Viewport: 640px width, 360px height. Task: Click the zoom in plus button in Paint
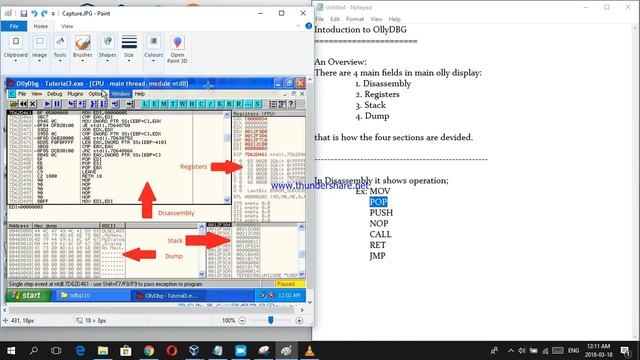(299, 321)
